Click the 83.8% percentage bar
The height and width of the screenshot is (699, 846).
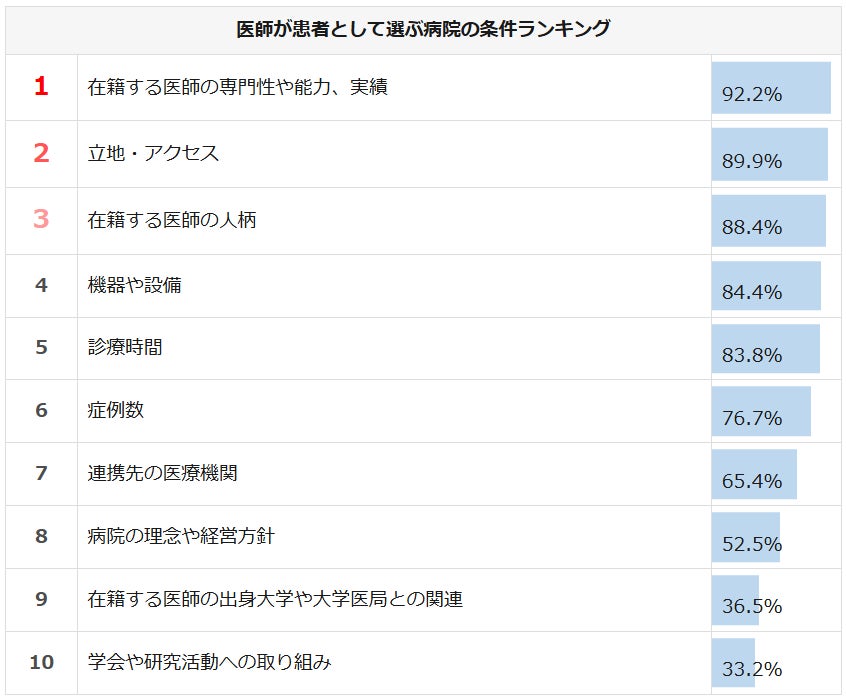pos(765,349)
